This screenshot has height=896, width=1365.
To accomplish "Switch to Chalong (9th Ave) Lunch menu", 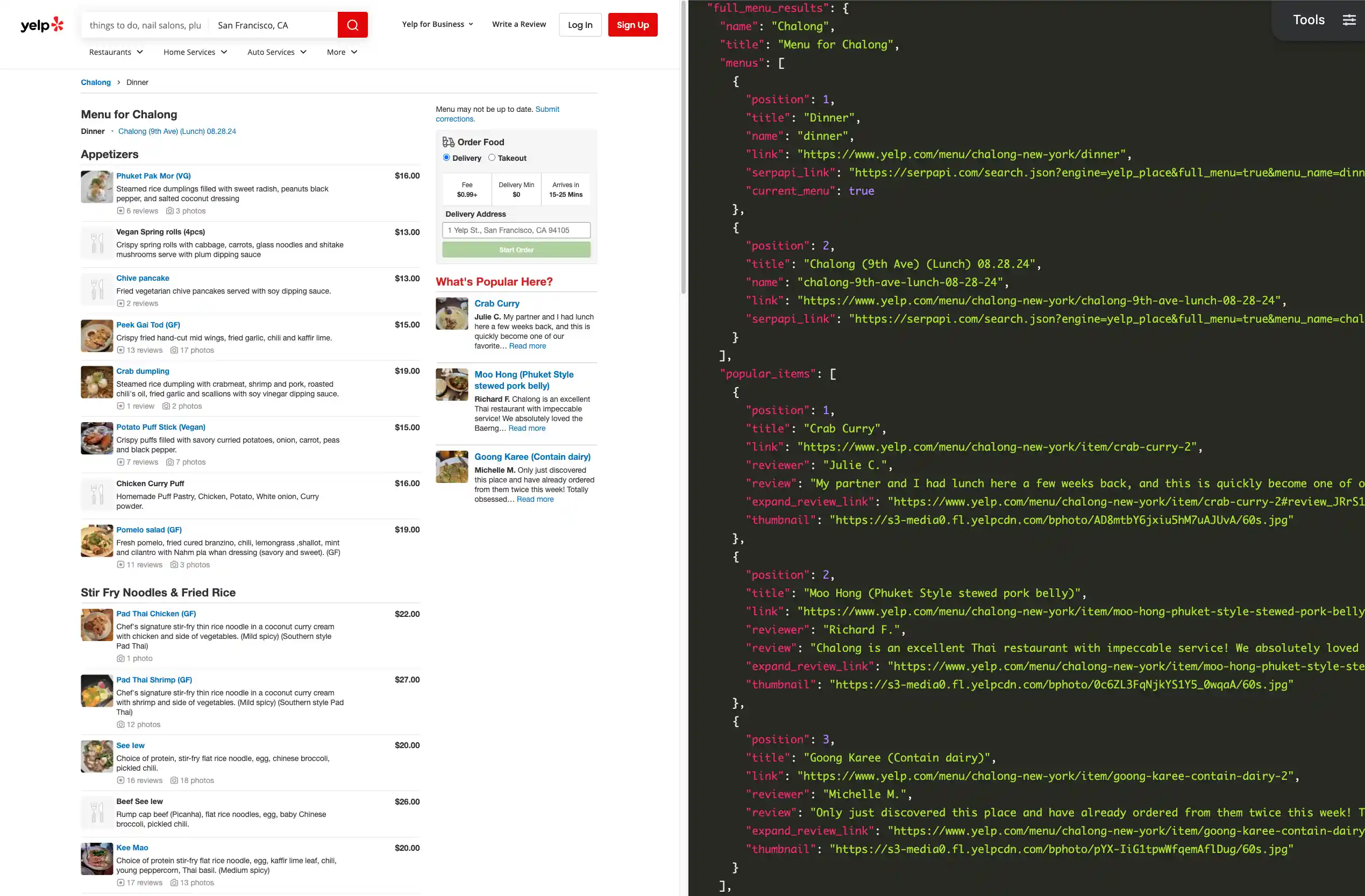I will 176,131.
